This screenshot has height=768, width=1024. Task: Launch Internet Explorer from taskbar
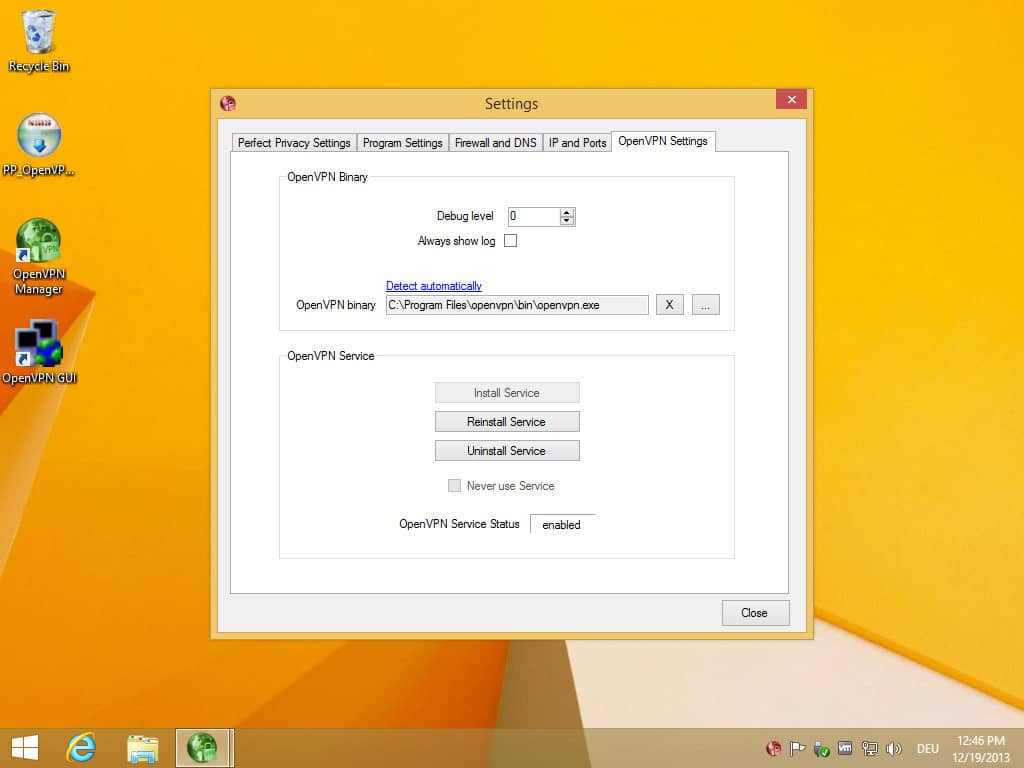point(82,748)
